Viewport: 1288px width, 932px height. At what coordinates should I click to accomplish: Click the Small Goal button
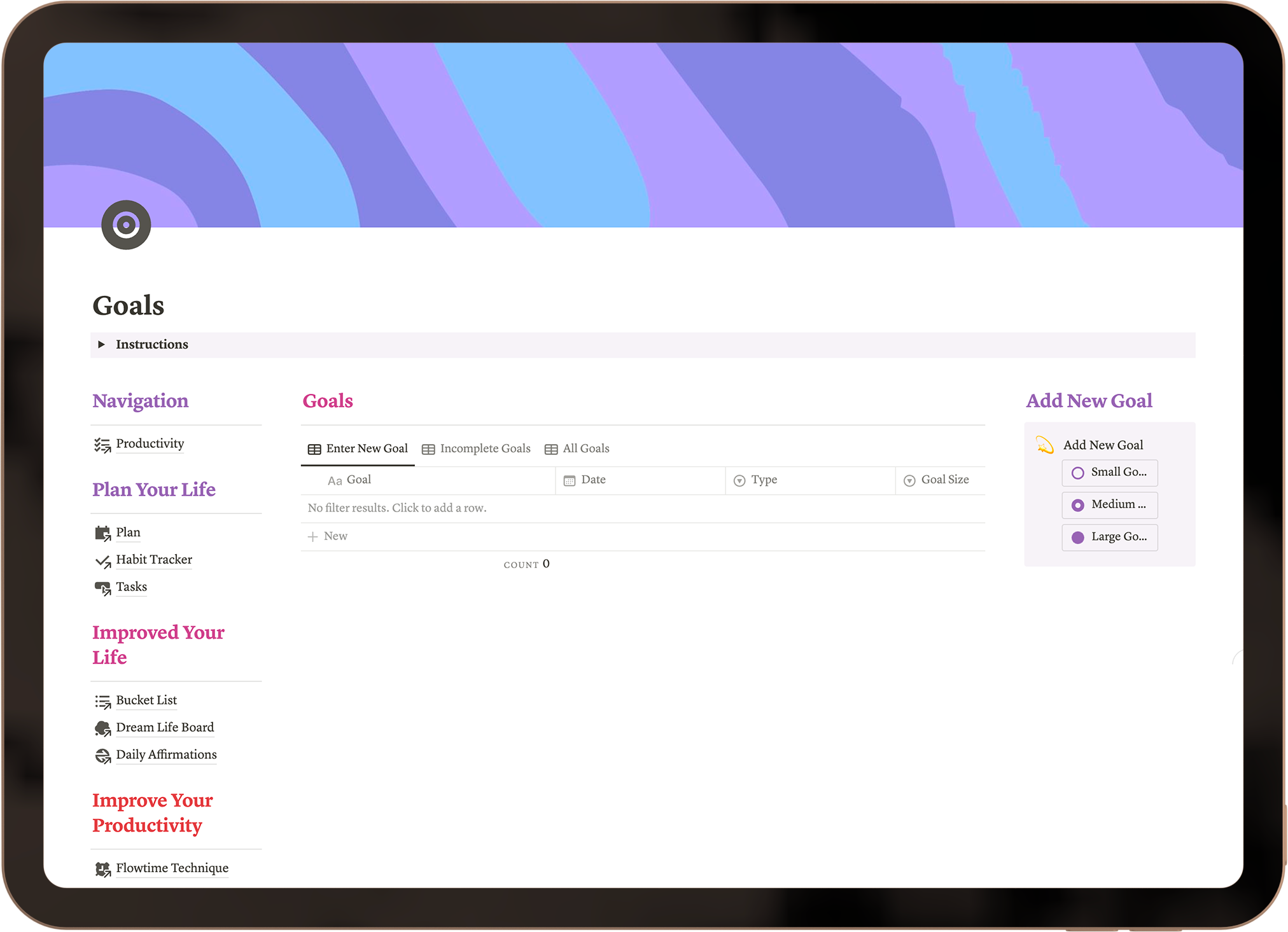pyautogui.click(x=1109, y=473)
